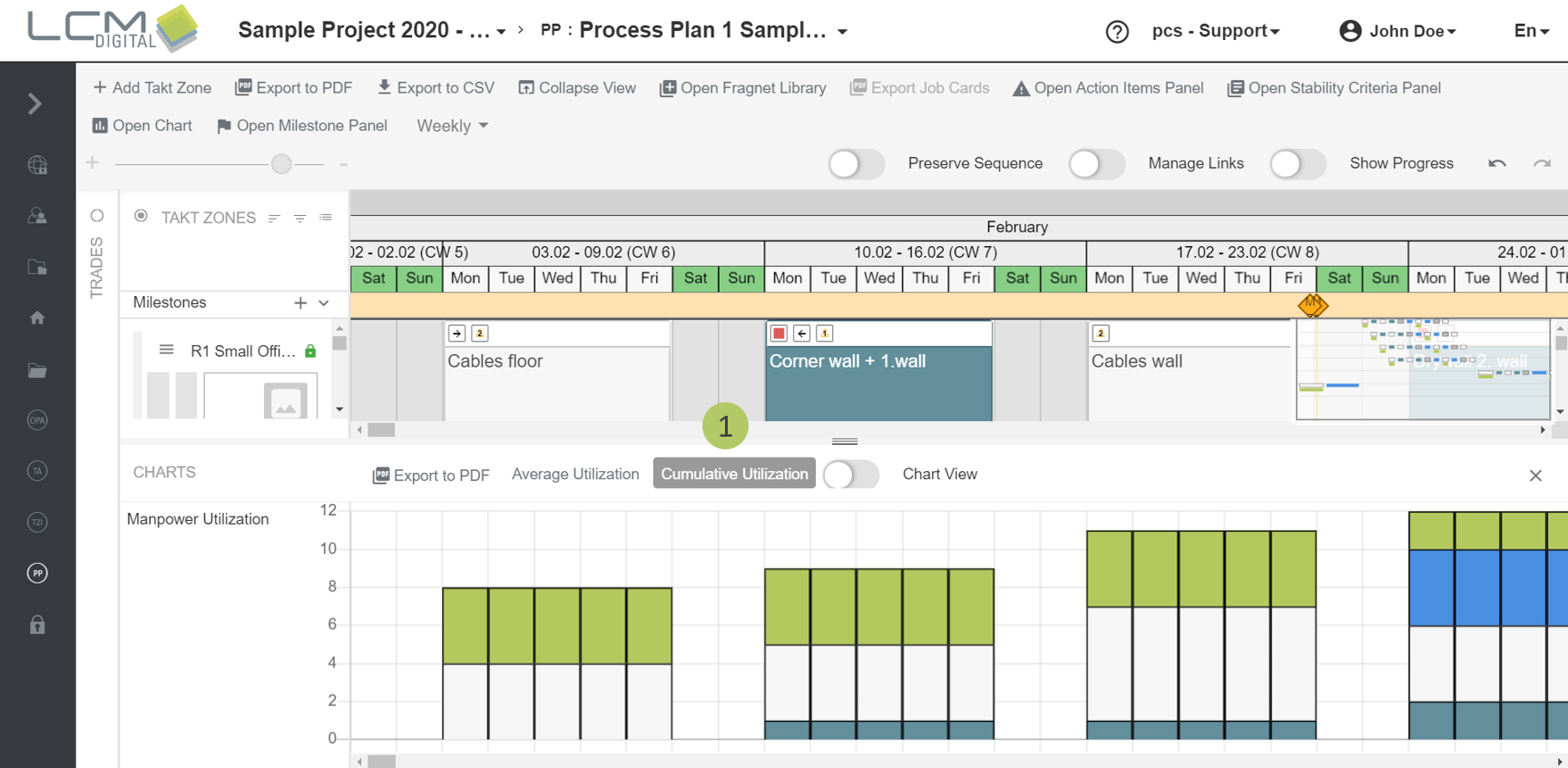The height and width of the screenshot is (768, 1568).
Task: Expand the left sidebar with chevron
Action: click(35, 103)
